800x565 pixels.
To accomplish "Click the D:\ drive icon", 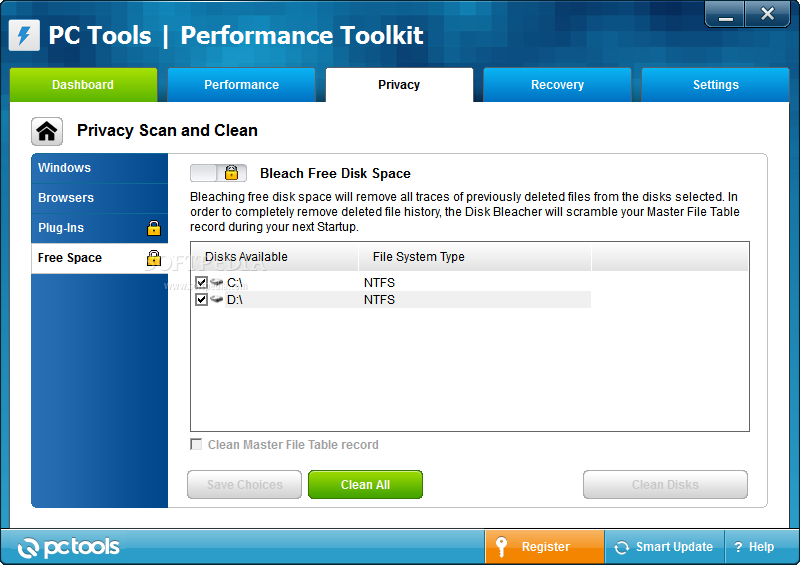I will (x=217, y=299).
